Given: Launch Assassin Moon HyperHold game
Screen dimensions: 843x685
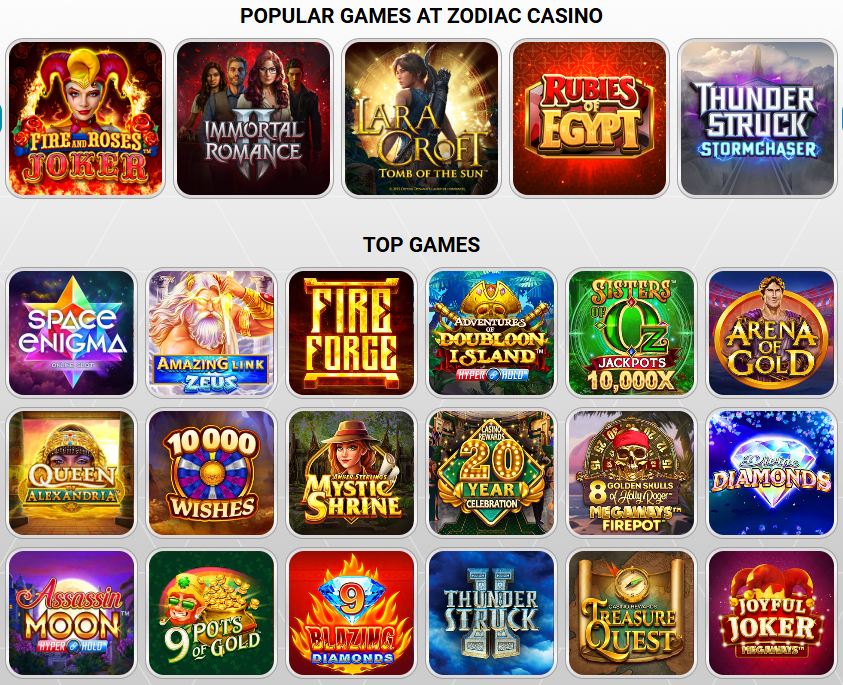Looking at the screenshot, I should tap(72, 613).
